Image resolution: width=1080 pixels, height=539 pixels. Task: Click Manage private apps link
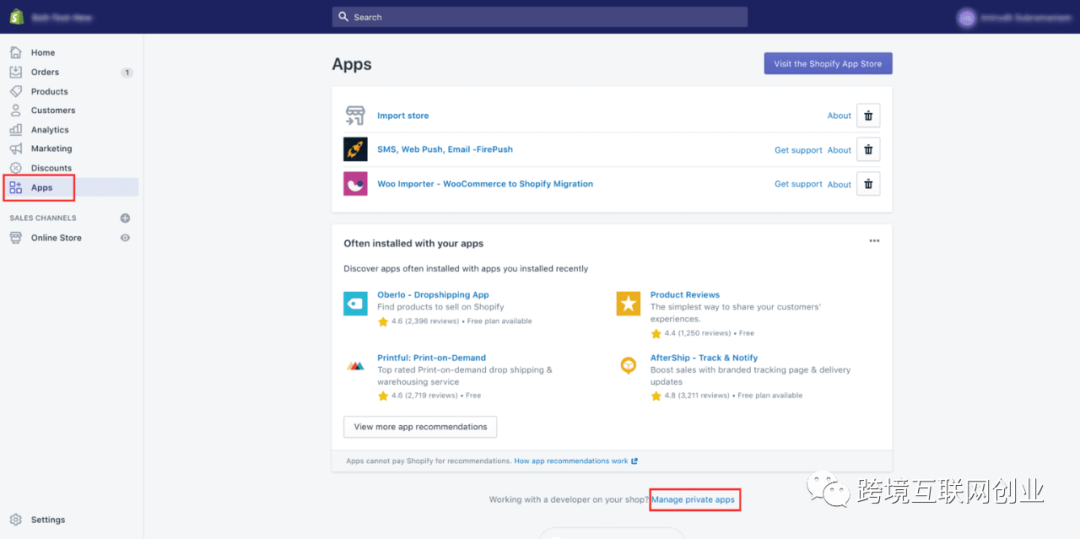tap(693, 499)
